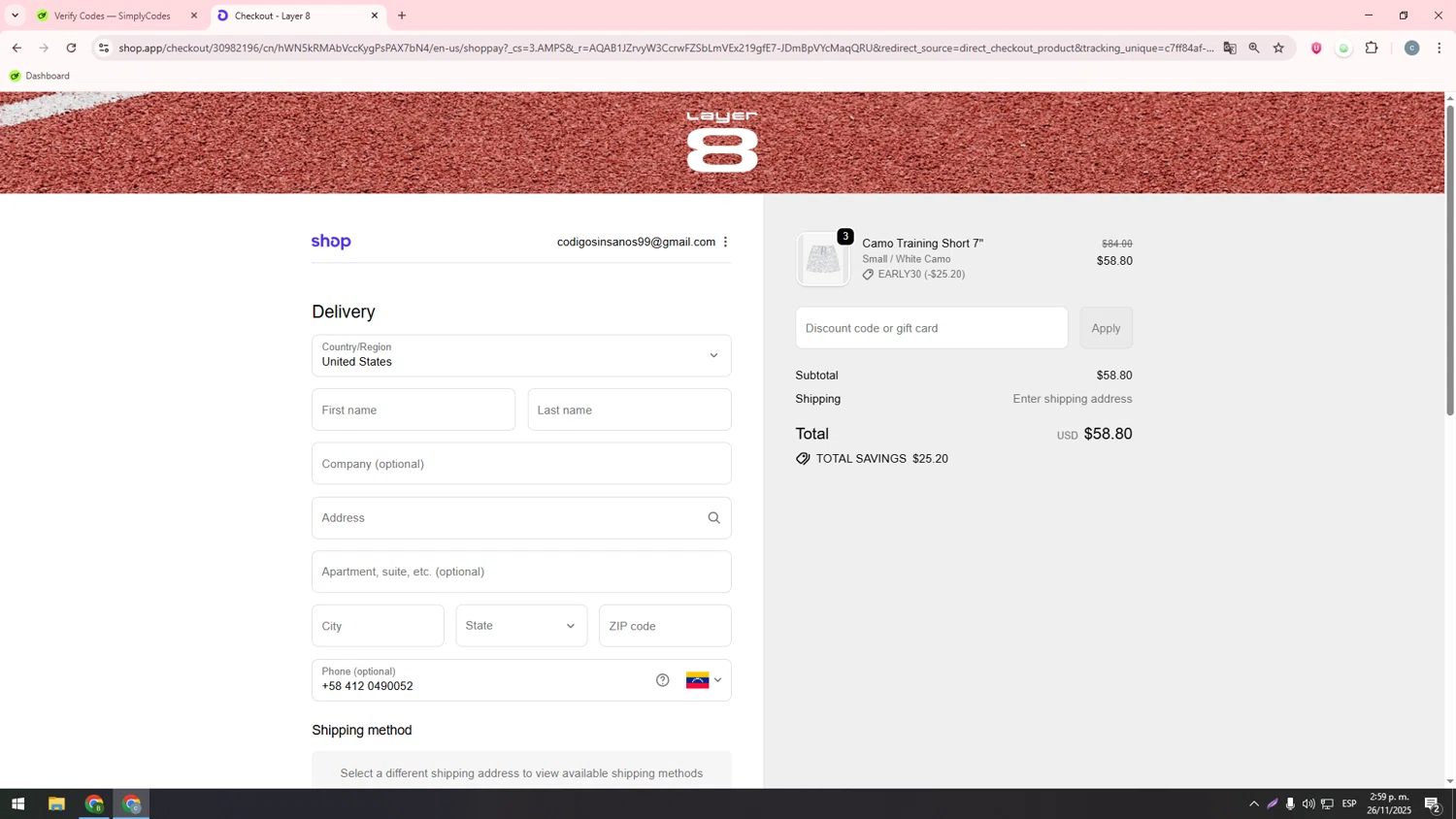The height and width of the screenshot is (819, 1456).
Task: Open File Explorer from taskbar
Action: coord(56,804)
